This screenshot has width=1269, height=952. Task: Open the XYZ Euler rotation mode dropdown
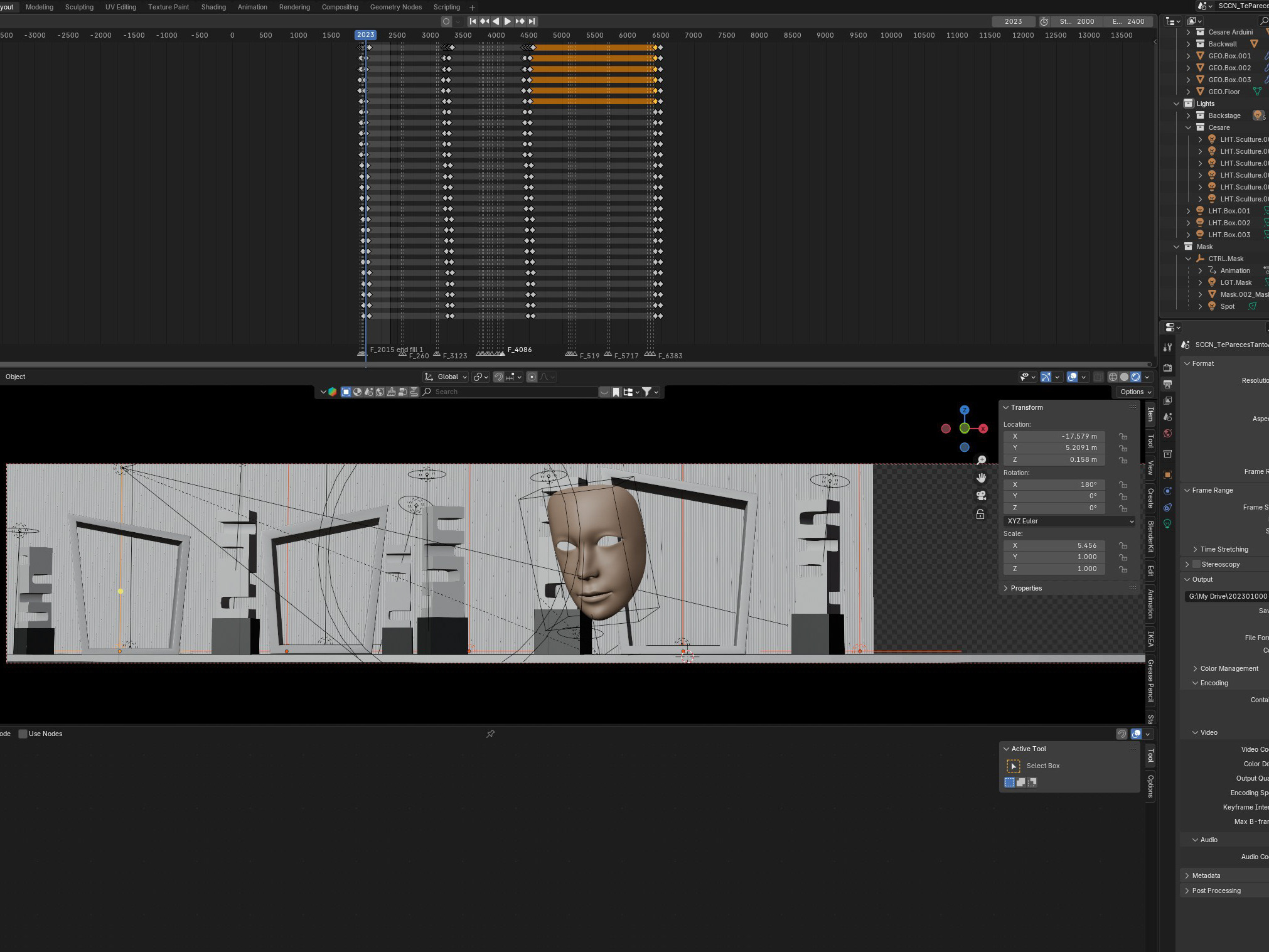click(x=1070, y=521)
